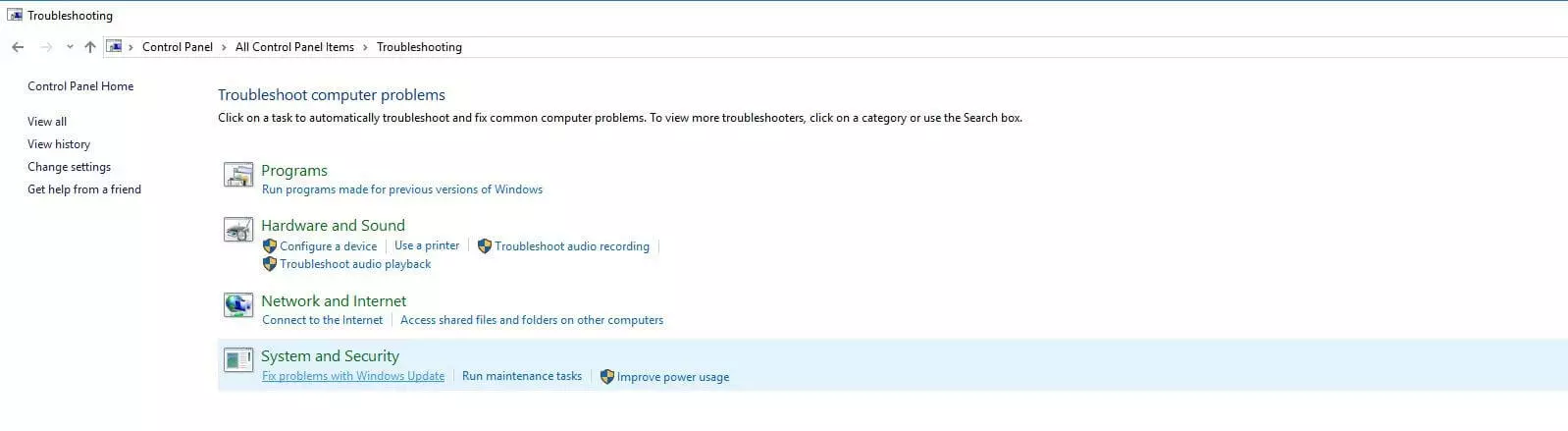Select All Control Panel Items breadcrumb

coord(294,47)
